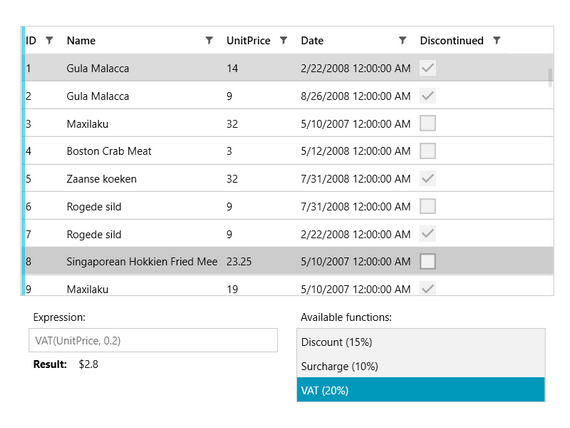Click the unit price 3 cell

229,151
